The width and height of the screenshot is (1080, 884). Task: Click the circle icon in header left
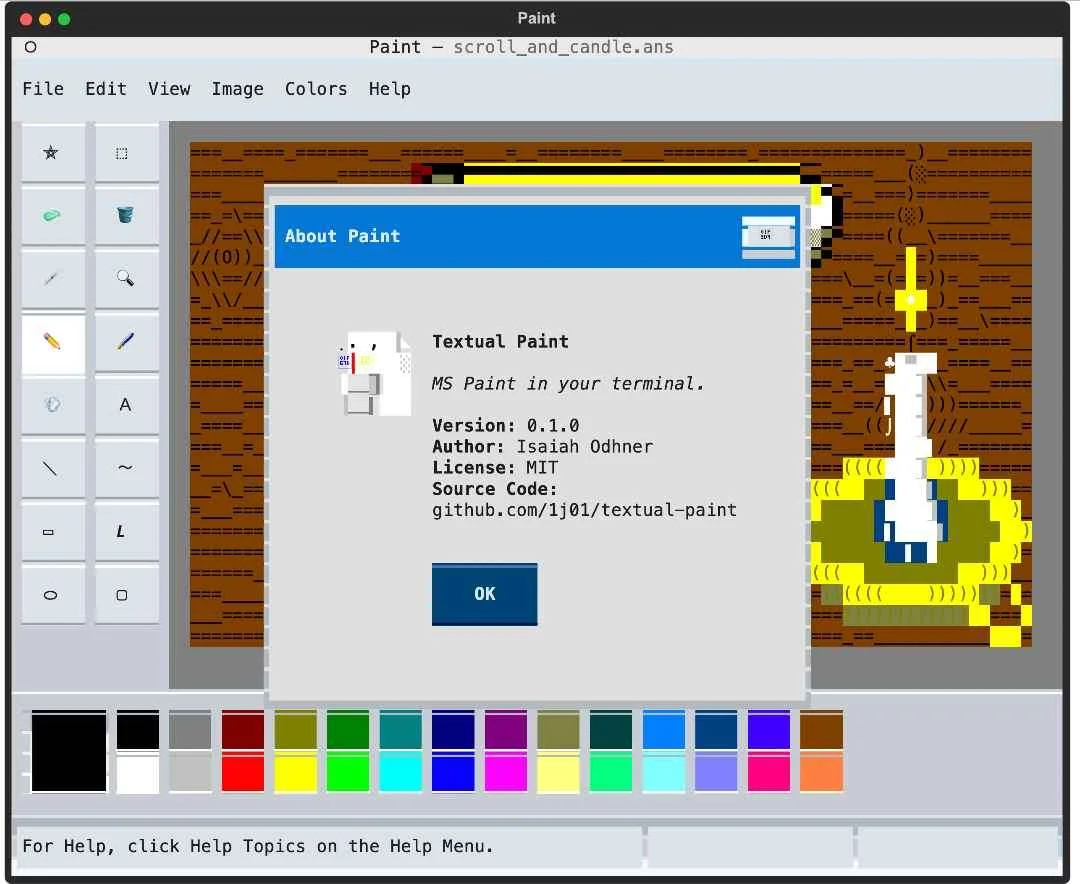pos(30,47)
